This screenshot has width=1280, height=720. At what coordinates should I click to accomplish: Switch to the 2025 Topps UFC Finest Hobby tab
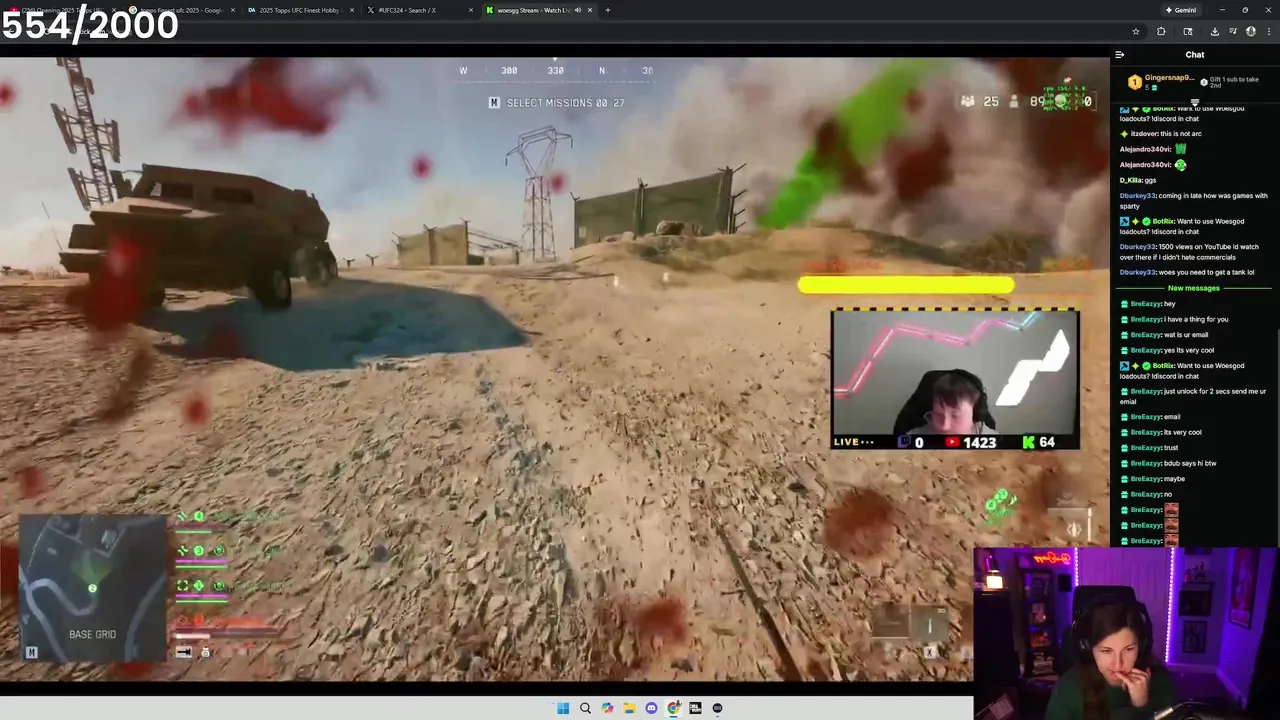(300, 10)
